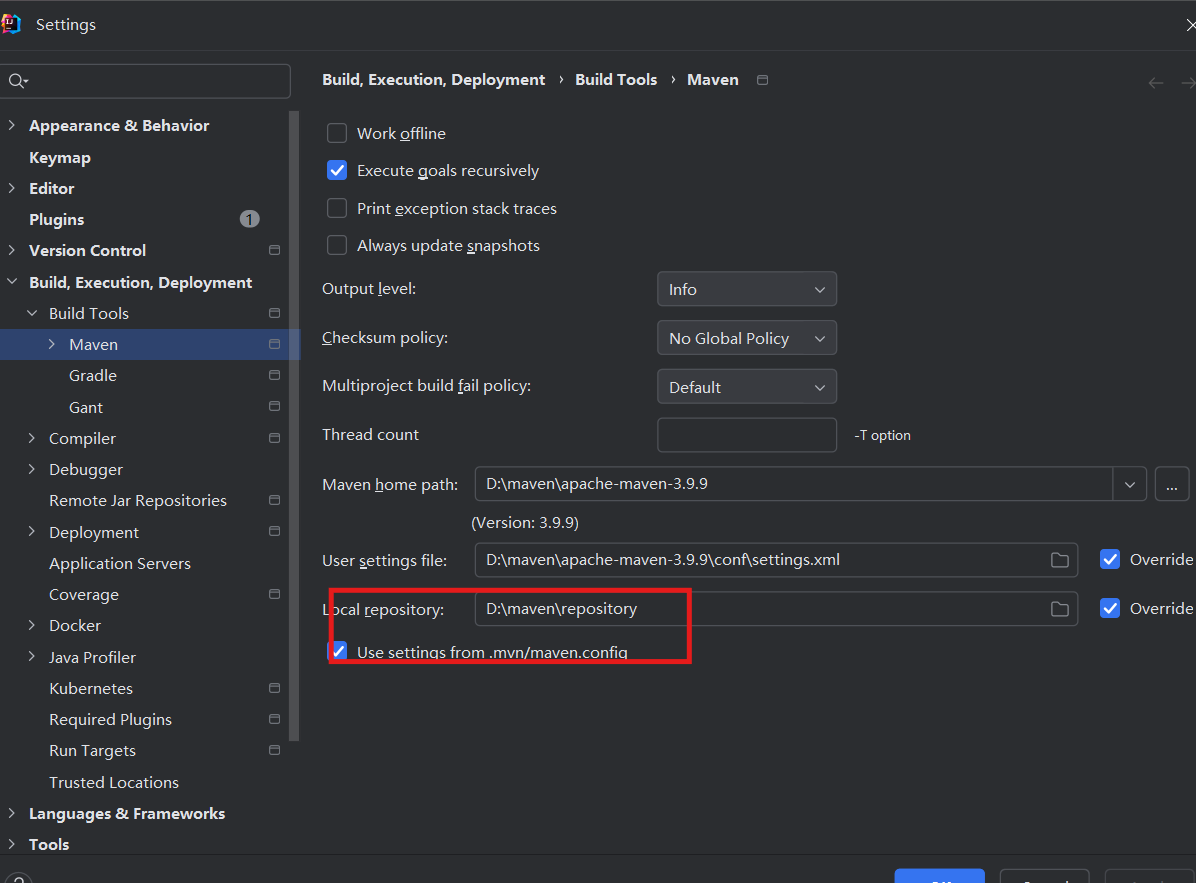Toggle Use settings from .mvn/maven.config
The width and height of the screenshot is (1196, 883).
pos(338,651)
